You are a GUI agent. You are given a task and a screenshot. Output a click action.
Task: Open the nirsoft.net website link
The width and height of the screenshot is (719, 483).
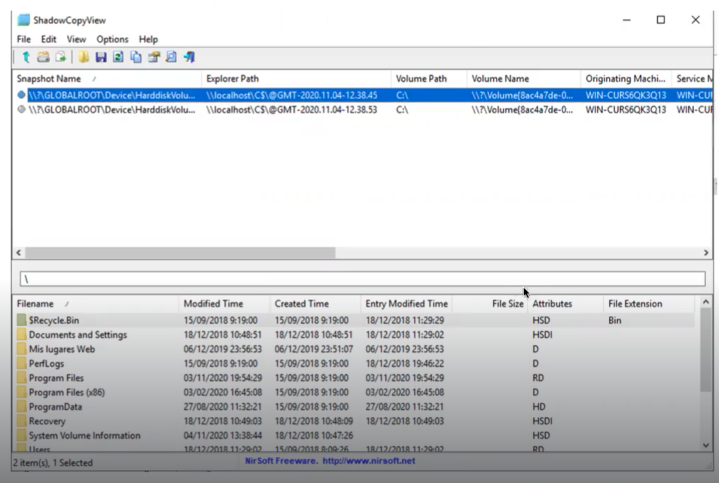[x=369, y=461]
